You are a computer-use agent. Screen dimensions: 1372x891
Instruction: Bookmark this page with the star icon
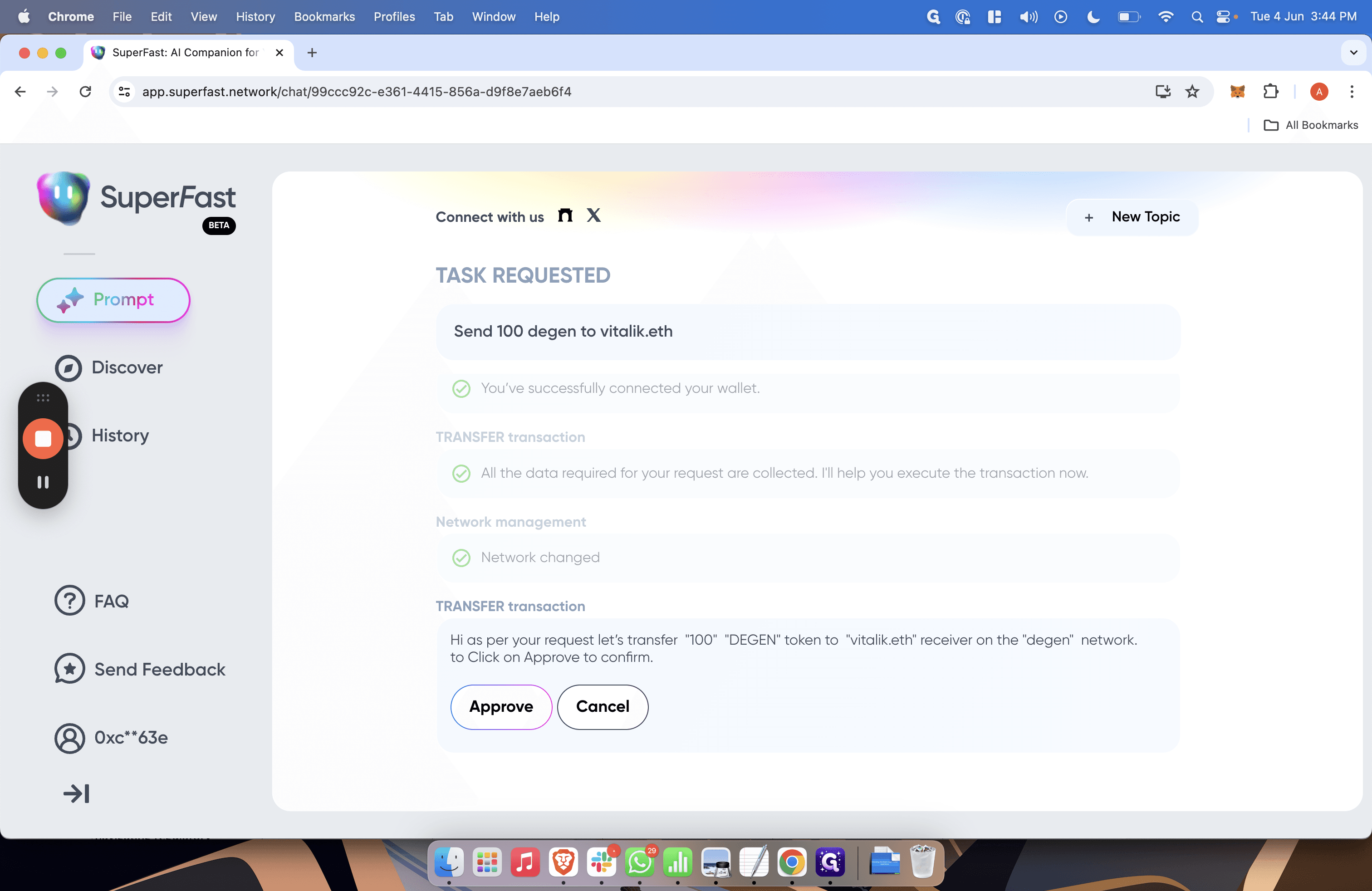point(1192,92)
